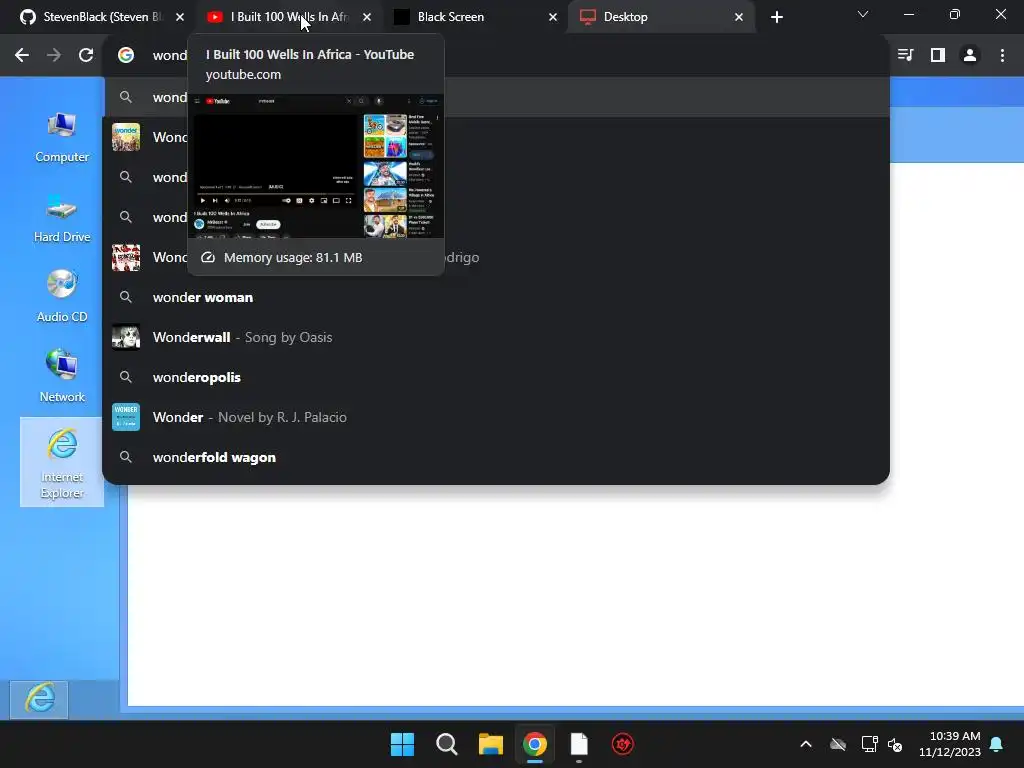Click the Wonderwall album thumbnail
This screenshot has height=768, width=1024.
[126, 337]
